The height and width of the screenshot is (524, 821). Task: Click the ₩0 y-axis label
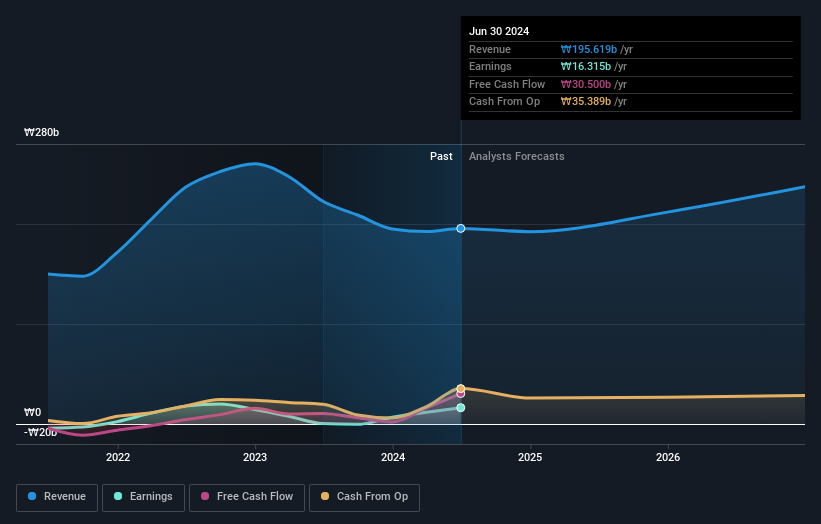[32, 412]
